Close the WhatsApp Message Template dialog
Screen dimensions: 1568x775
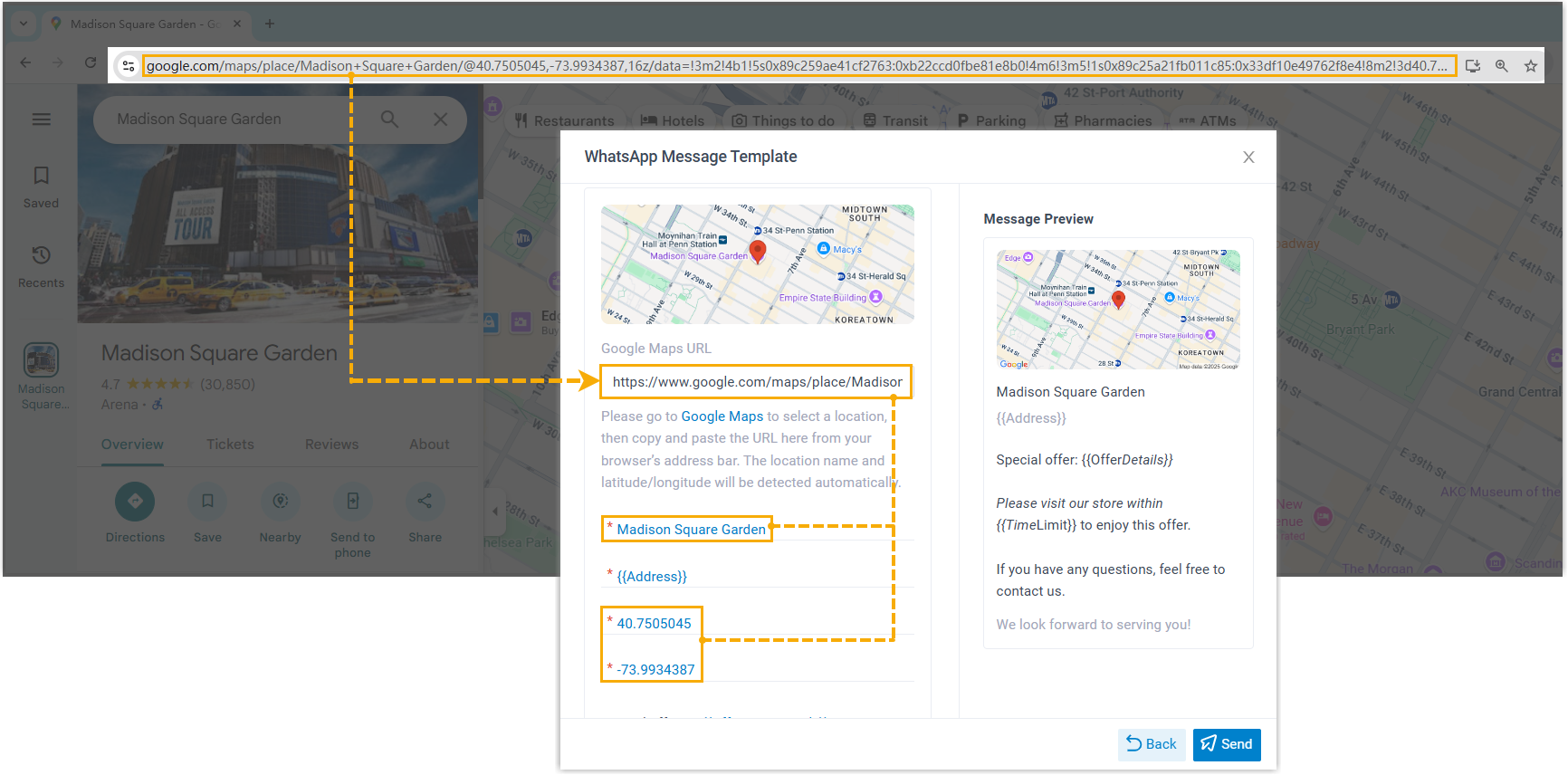point(1248,158)
